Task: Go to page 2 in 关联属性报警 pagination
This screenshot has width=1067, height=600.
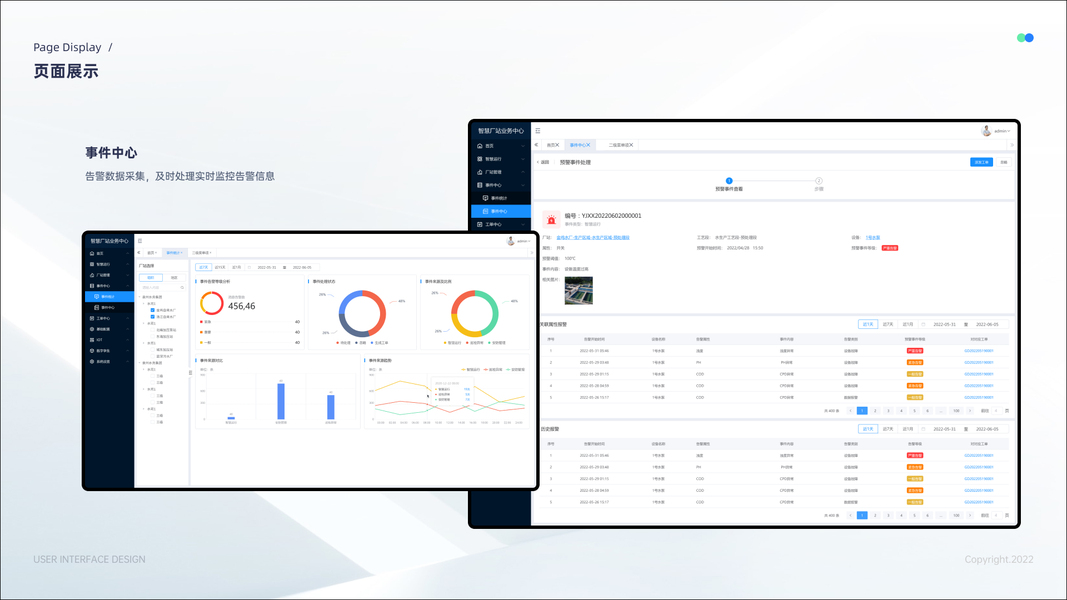Action: [875, 411]
